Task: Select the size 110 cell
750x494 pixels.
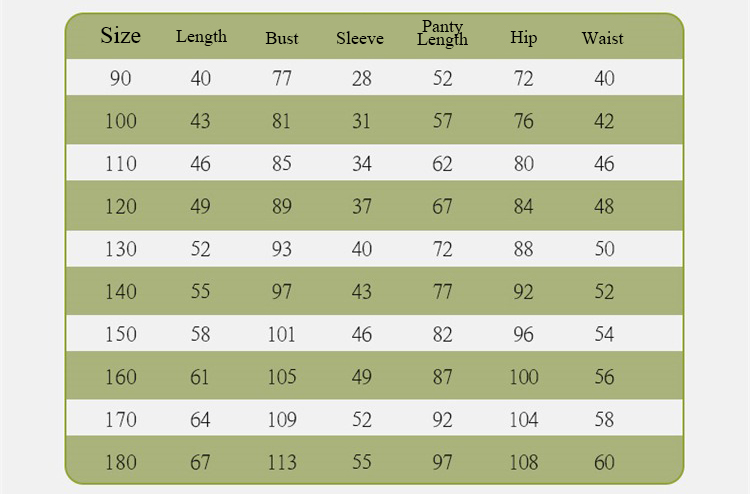Action: [x=121, y=164]
